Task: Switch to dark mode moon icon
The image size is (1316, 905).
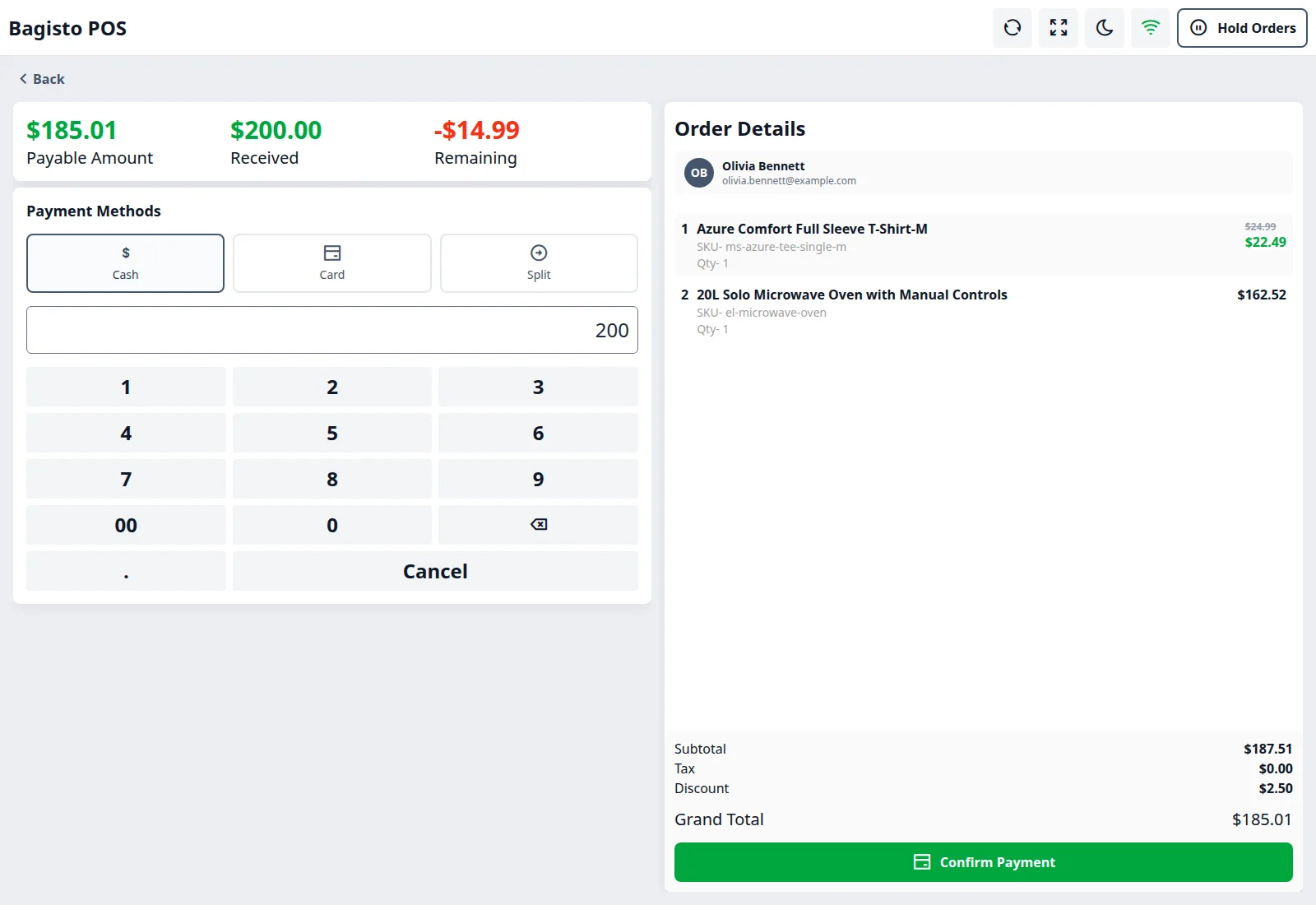Action: click(1105, 28)
